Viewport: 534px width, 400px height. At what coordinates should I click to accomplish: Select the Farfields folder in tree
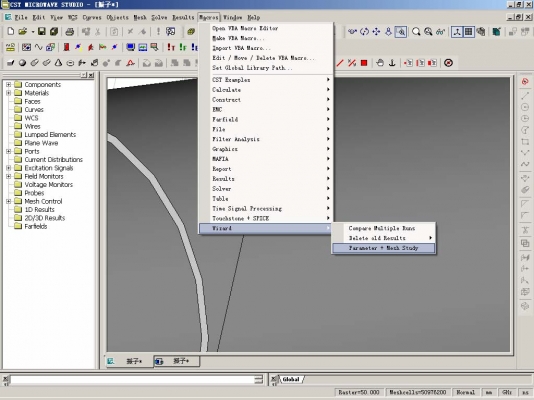tap(35, 226)
